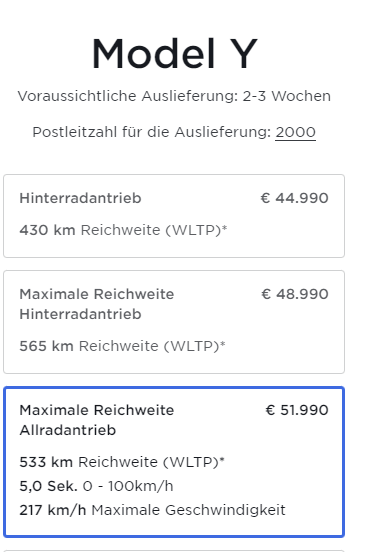Click the WLTP asterisk in the 565 km row
This screenshot has height=552, width=369.
(x=223, y=344)
